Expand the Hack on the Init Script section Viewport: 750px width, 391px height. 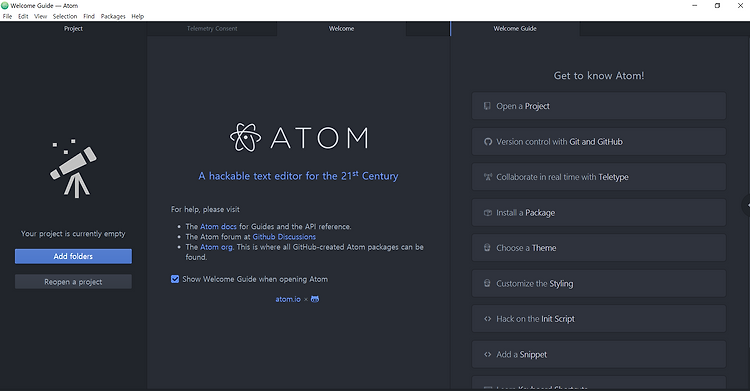tap(598, 319)
